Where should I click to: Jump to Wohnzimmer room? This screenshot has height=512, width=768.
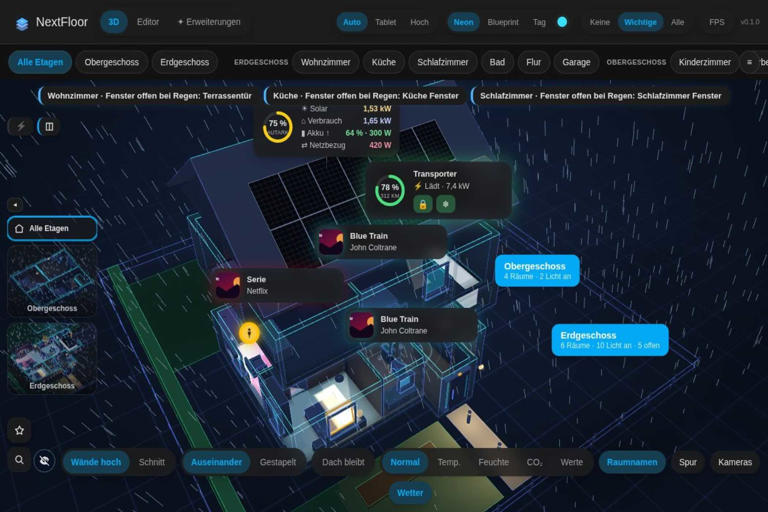click(x=326, y=62)
